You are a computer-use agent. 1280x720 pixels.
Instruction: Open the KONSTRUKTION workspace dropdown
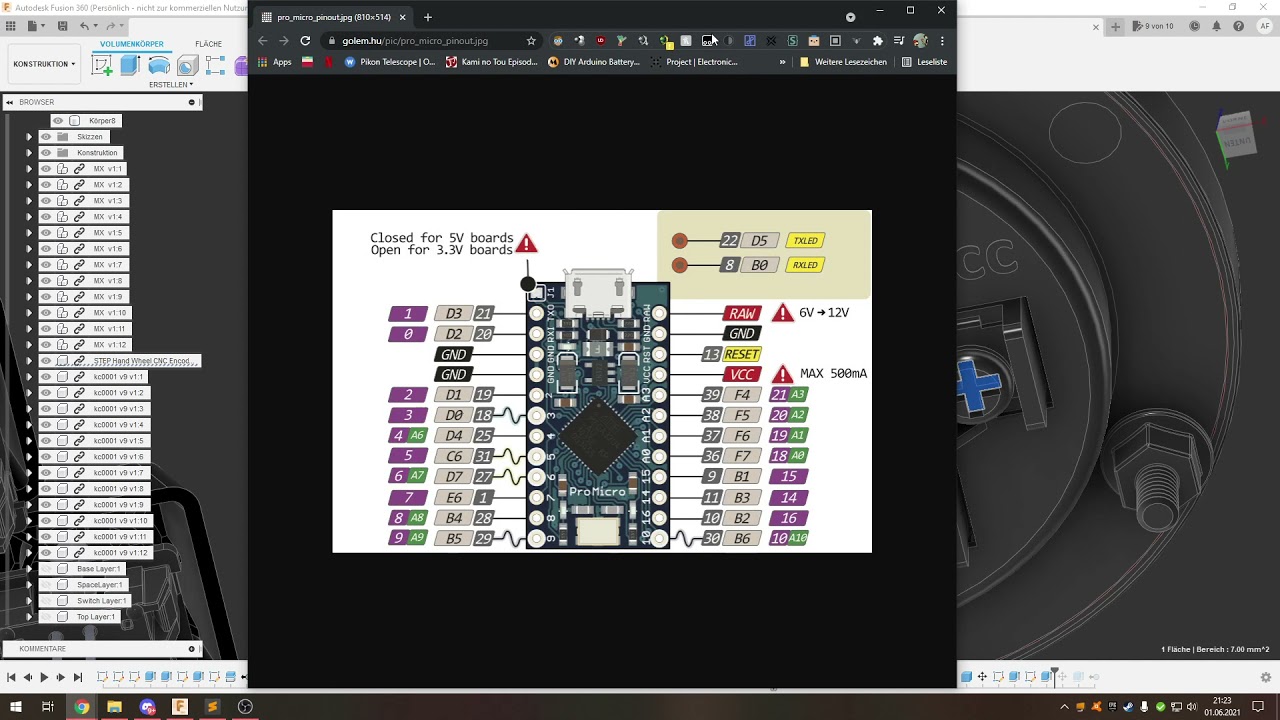click(x=43, y=64)
